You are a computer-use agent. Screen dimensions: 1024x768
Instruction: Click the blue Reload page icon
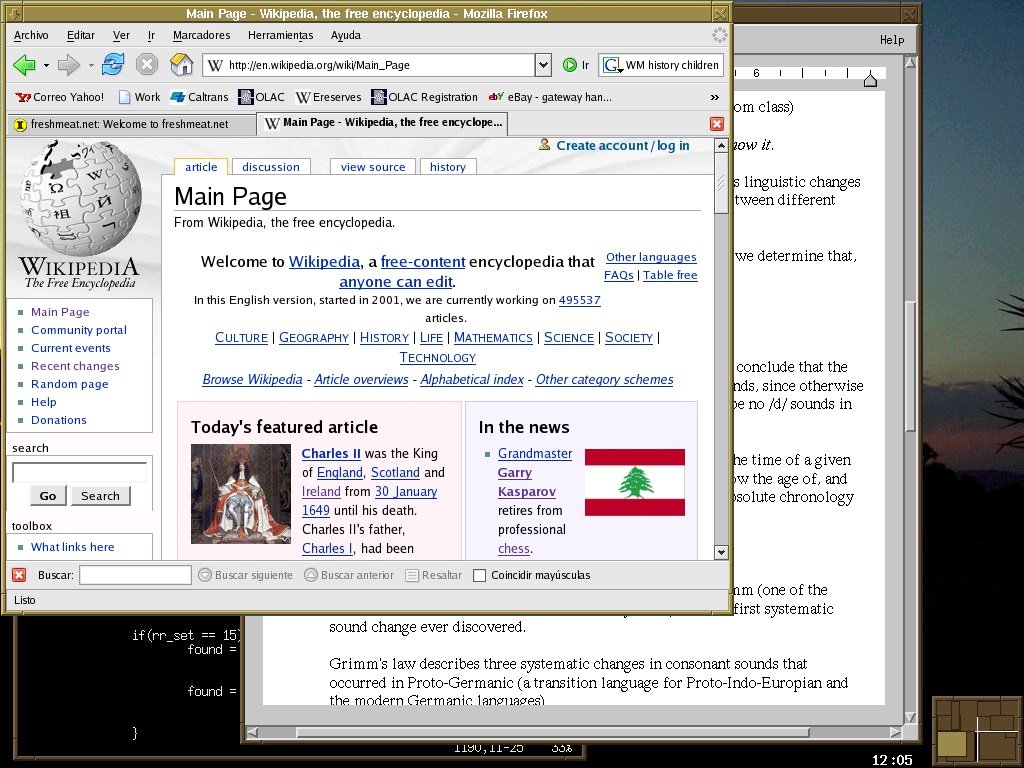pyautogui.click(x=113, y=65)
